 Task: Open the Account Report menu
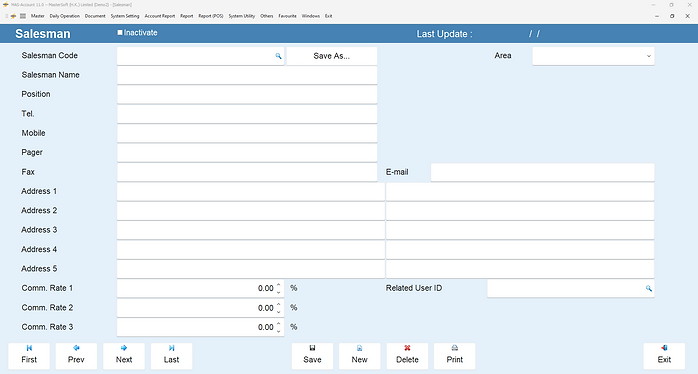(x=160, y=16)
